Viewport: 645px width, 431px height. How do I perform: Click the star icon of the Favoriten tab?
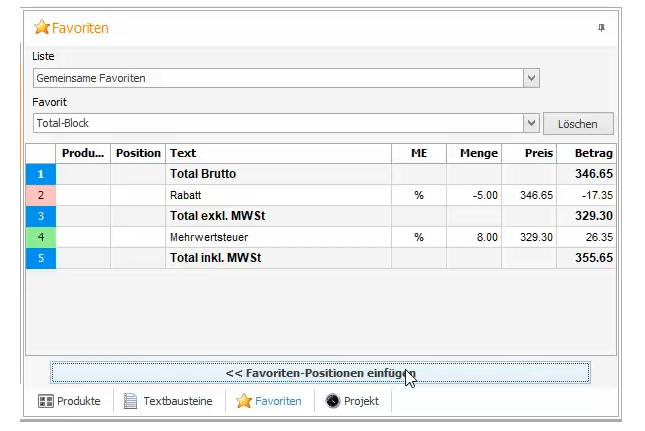(244, 401)
